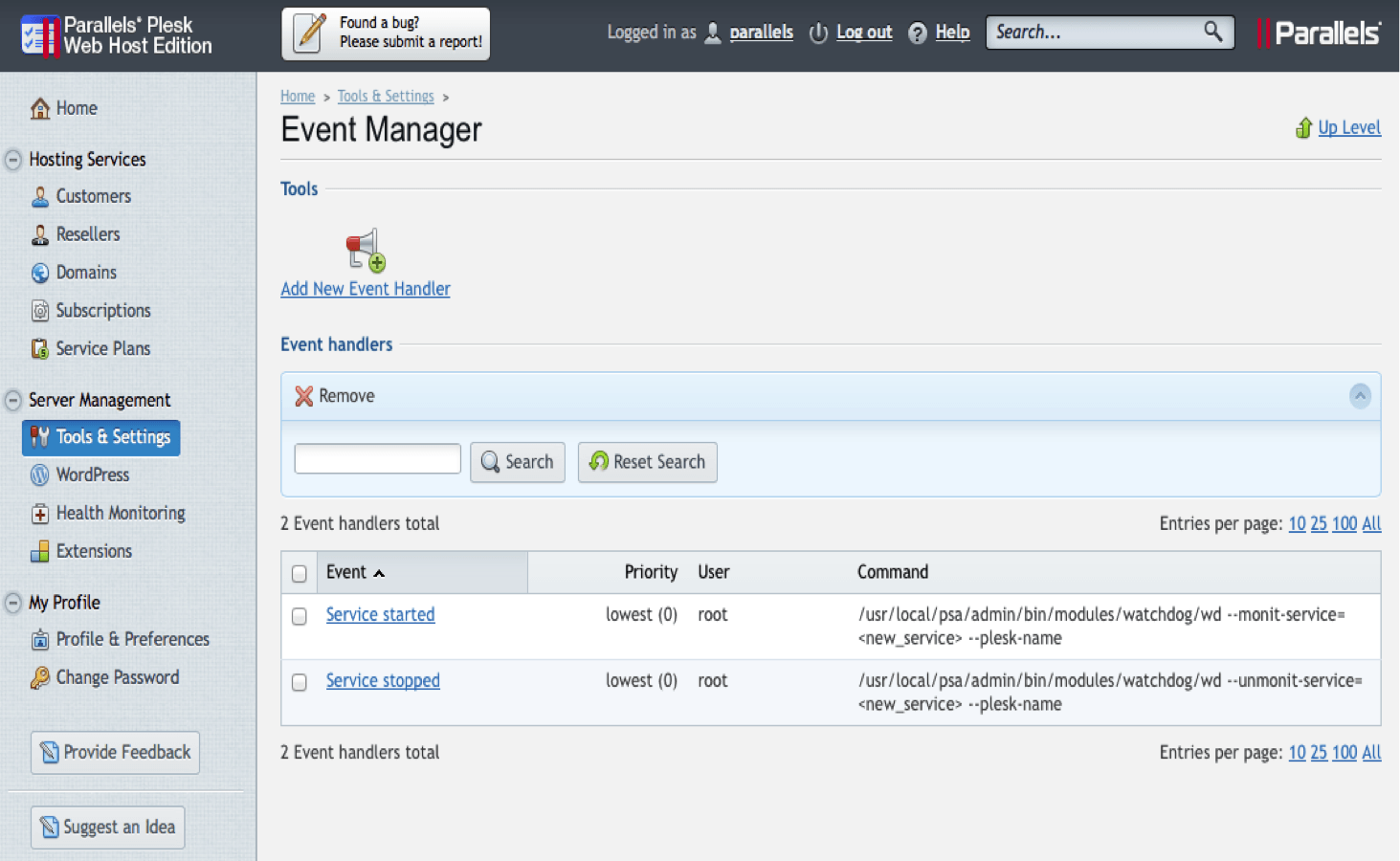Open the Service started event link

pyautogui.click(x=380, y=615)
